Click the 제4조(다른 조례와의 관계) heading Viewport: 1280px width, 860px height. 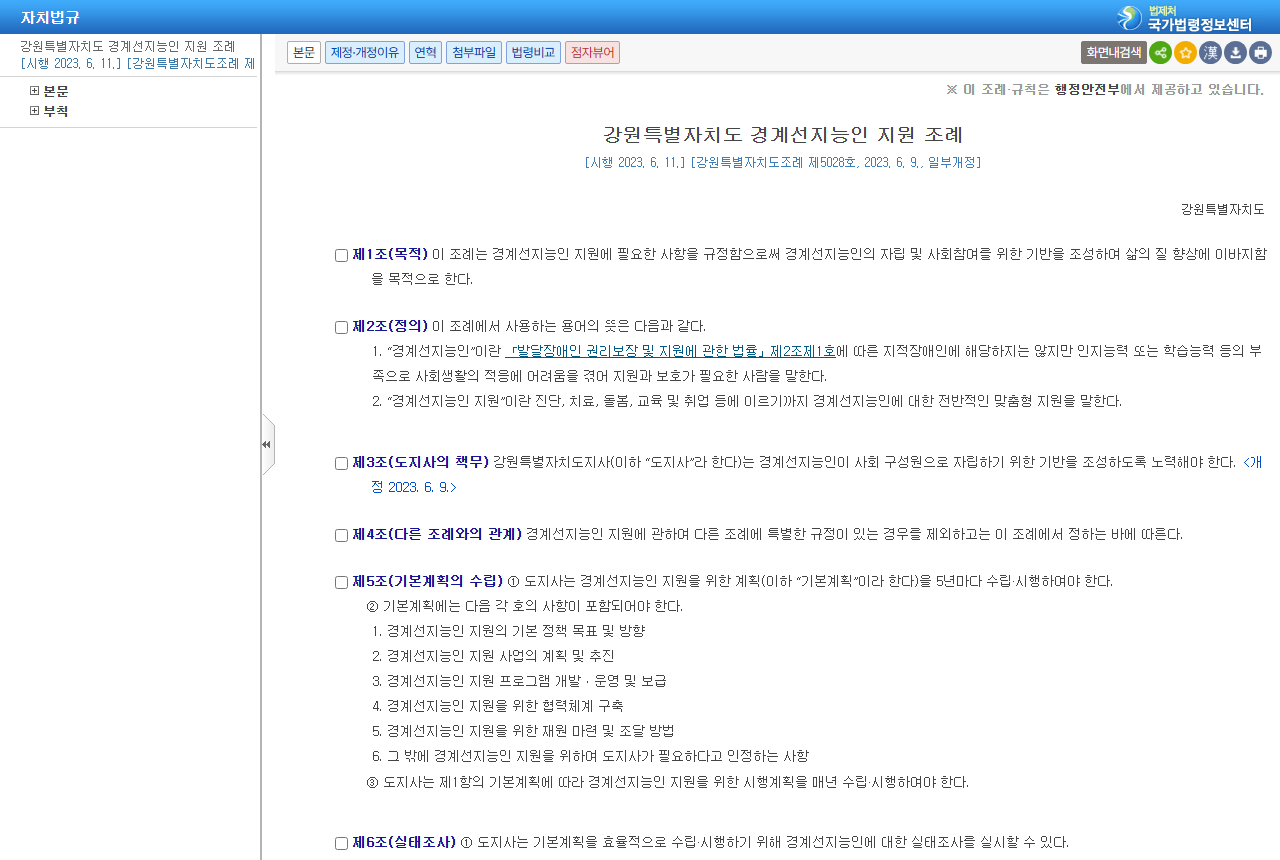[437, 534]
